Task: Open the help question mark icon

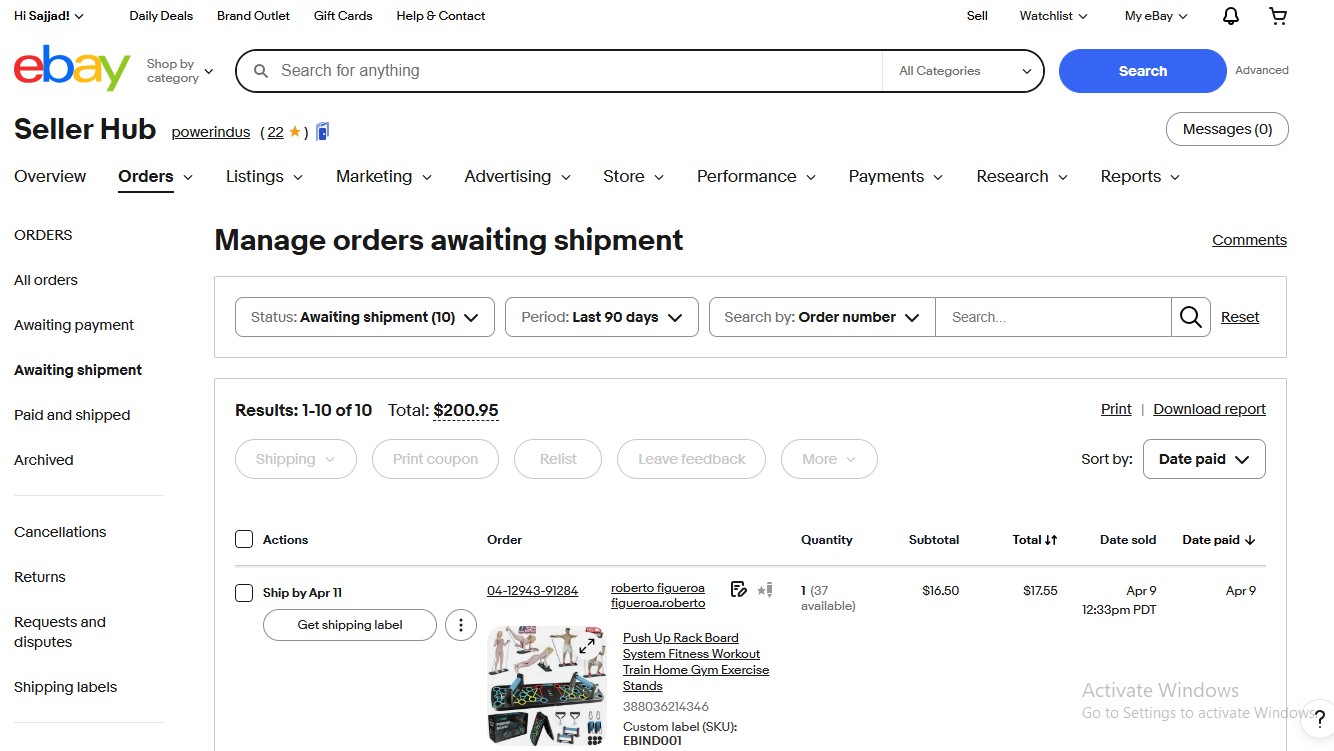Action: [x=1320, y=718]
